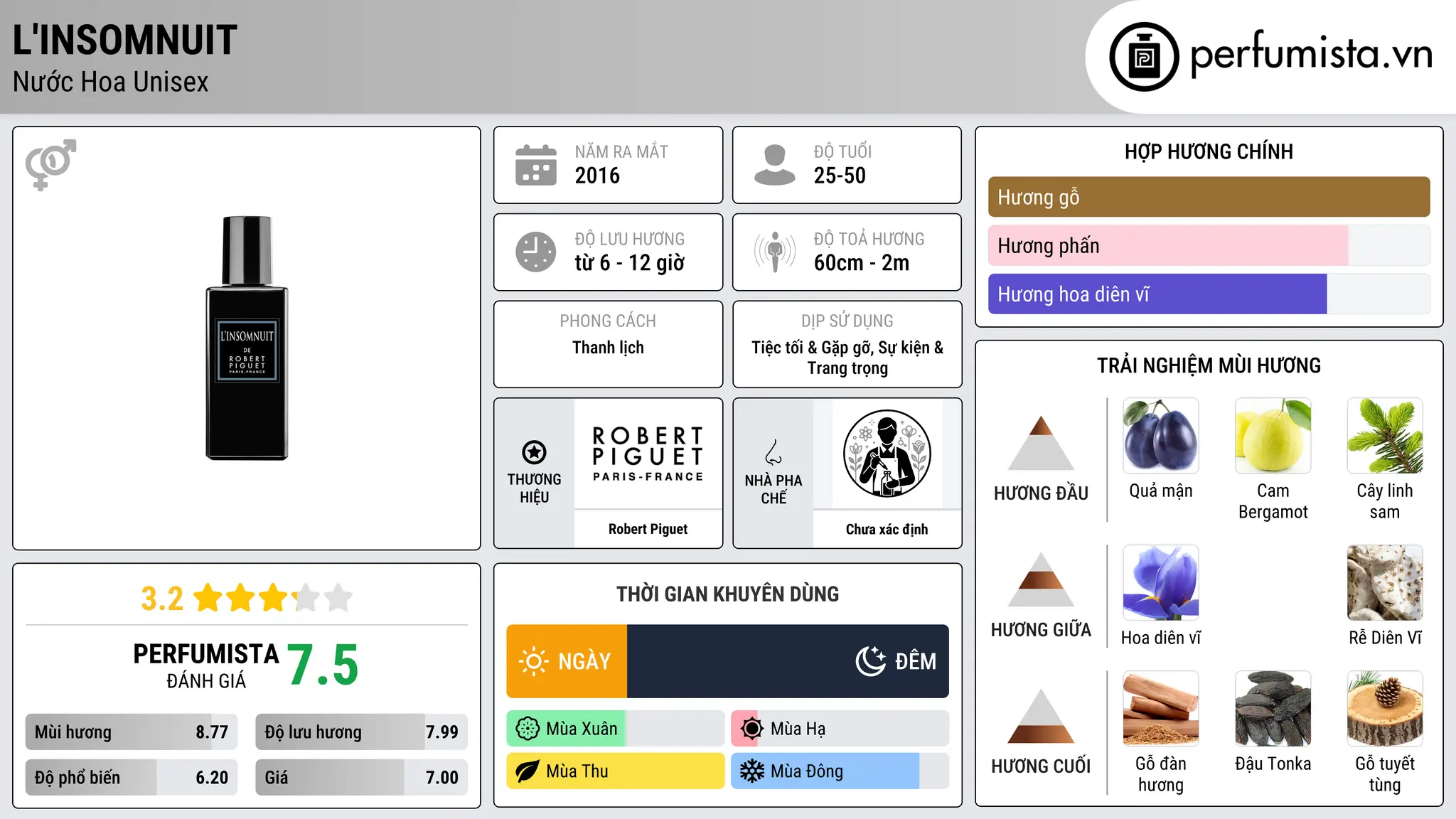Click the clock icon beside Độ lưu hương
This screenshot has height=819, width=1456.
tap(536, 252)
